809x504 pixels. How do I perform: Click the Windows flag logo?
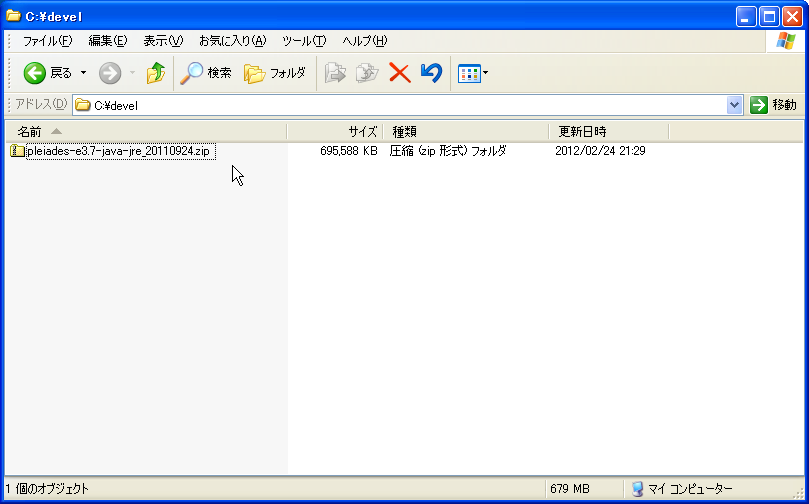[785, 41]
